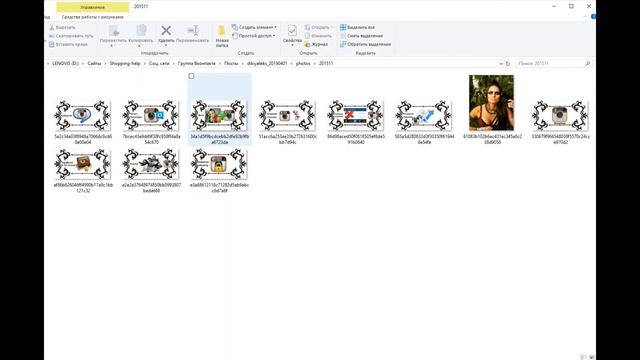
Task: Open the Создать элемент dropdown
Action: click(254, 27)
